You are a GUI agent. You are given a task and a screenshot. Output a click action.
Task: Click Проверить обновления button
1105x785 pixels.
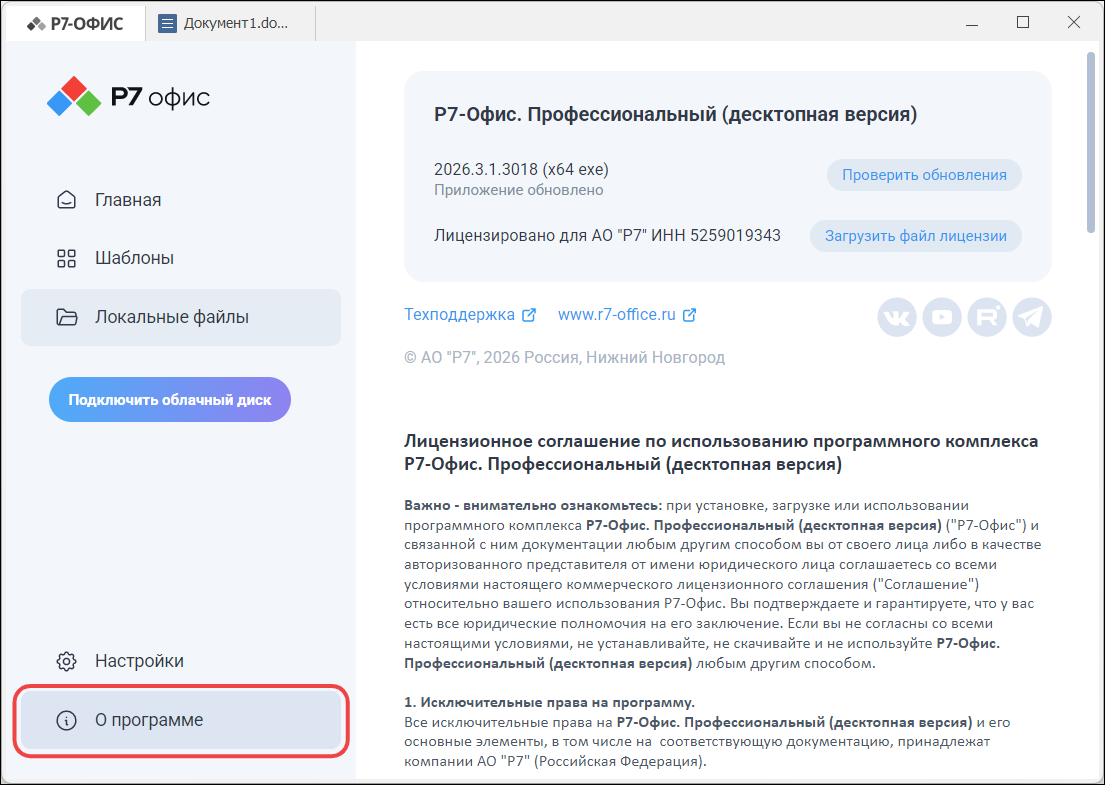click(x=924, y=175)
